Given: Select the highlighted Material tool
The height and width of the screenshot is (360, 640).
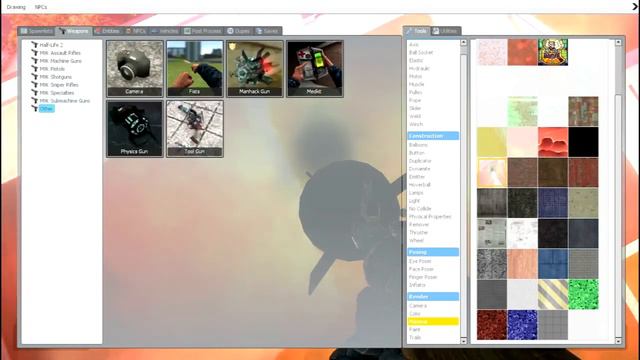Looking at the screenshot, I should (x=433, y=322).
